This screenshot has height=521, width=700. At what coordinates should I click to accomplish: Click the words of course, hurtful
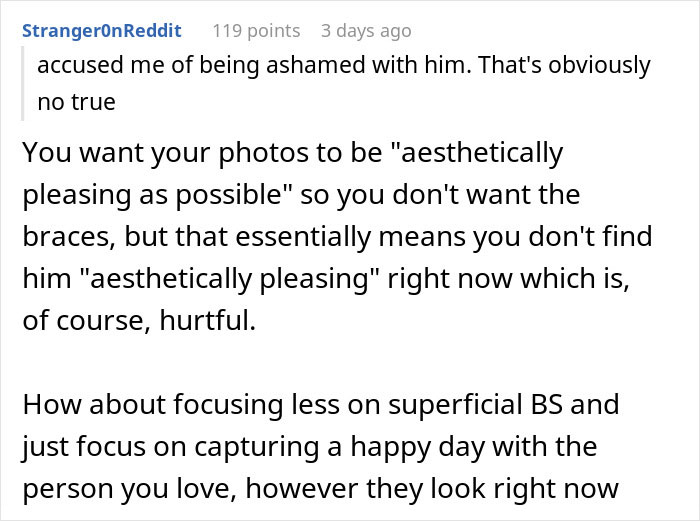[139, 321]
